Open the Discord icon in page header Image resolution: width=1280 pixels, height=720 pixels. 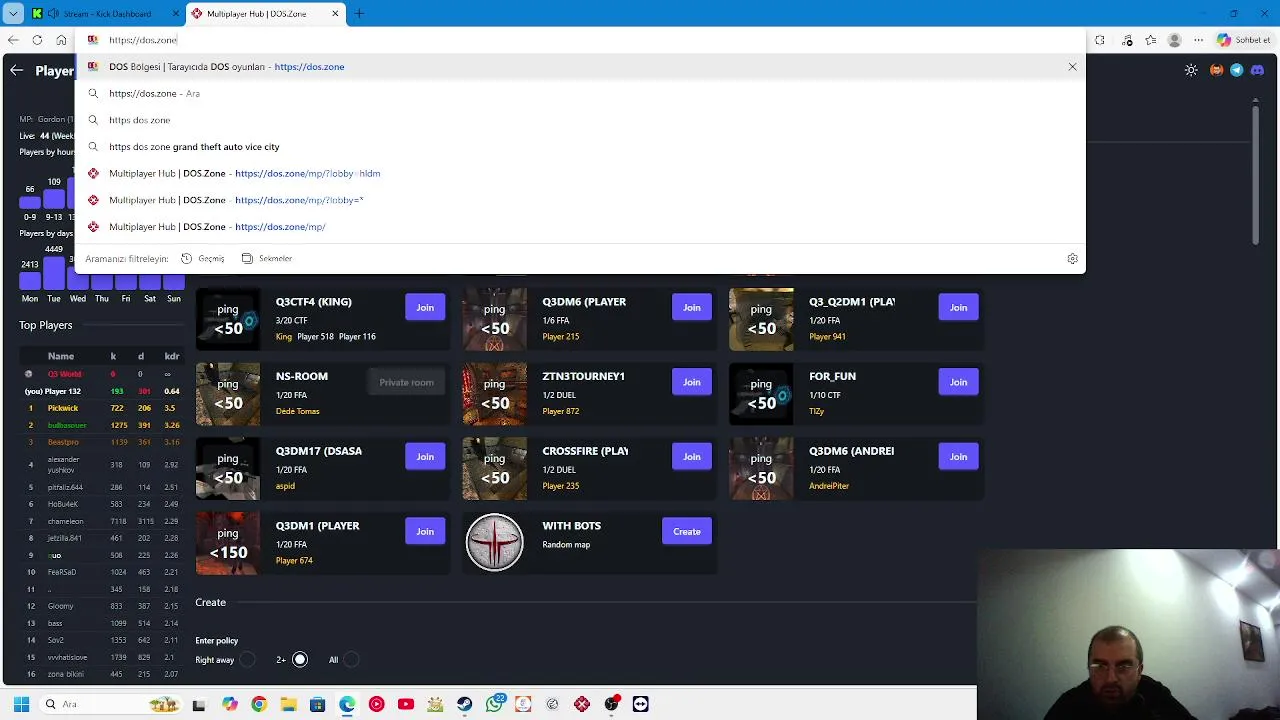click(1257, 70)
